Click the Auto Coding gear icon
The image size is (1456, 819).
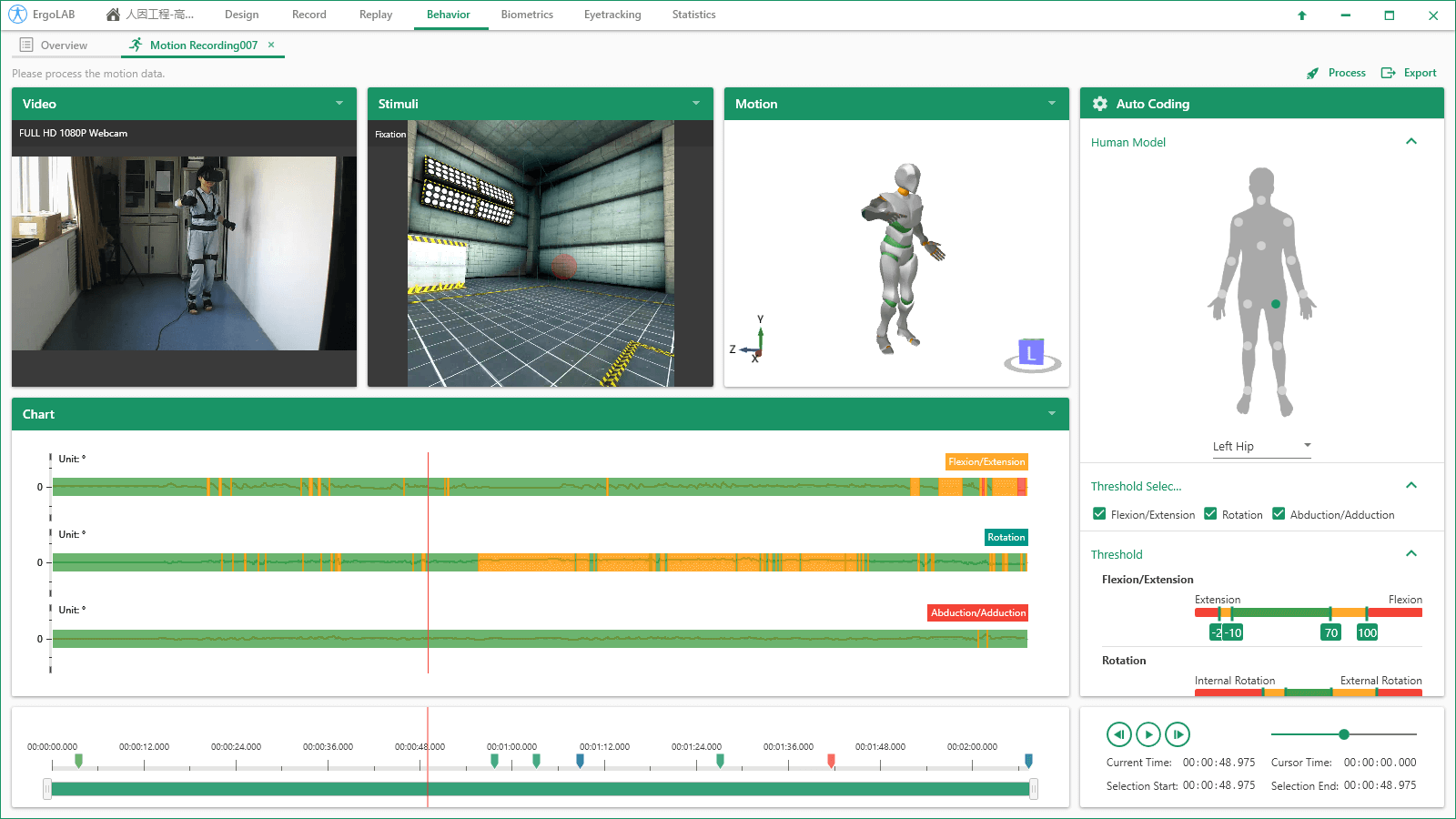point(1099,104)
